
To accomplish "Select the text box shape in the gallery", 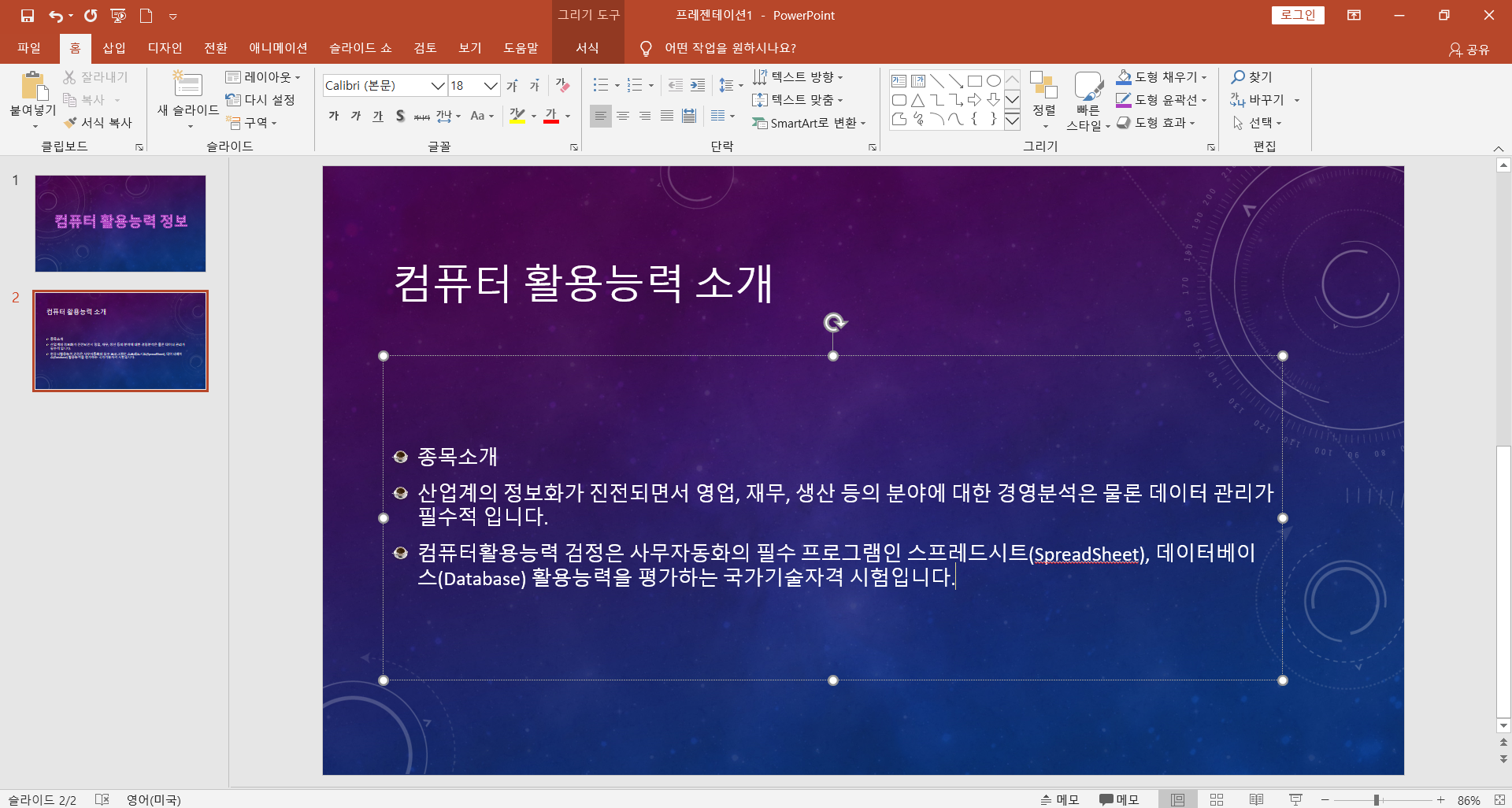I will (x=899, y=80).
